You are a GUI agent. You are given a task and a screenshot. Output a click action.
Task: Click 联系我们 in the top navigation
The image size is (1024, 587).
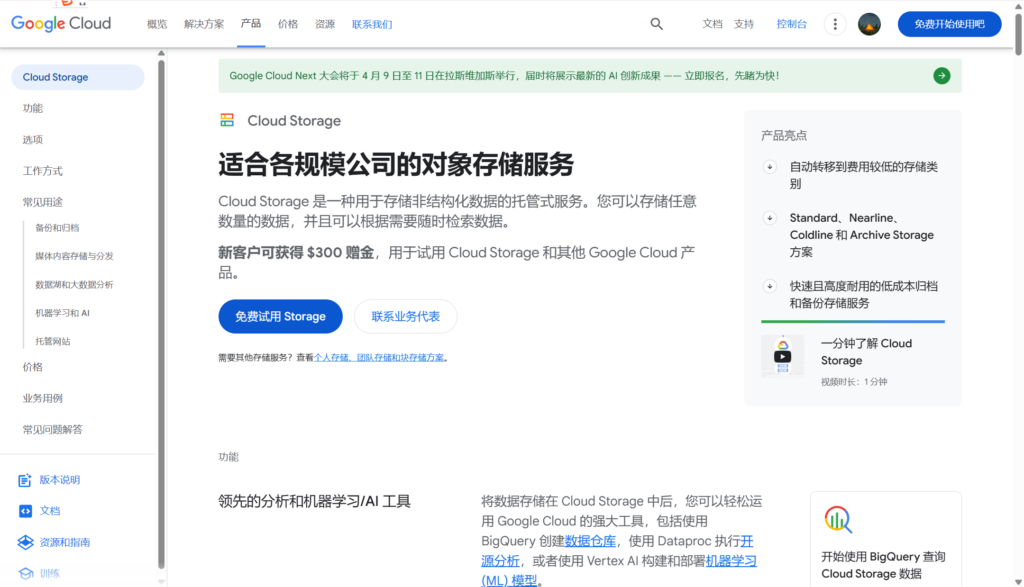coord(372,24)
